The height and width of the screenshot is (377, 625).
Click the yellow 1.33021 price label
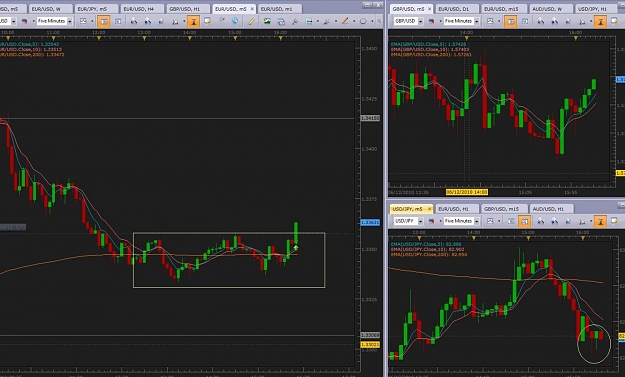[370, 345]
